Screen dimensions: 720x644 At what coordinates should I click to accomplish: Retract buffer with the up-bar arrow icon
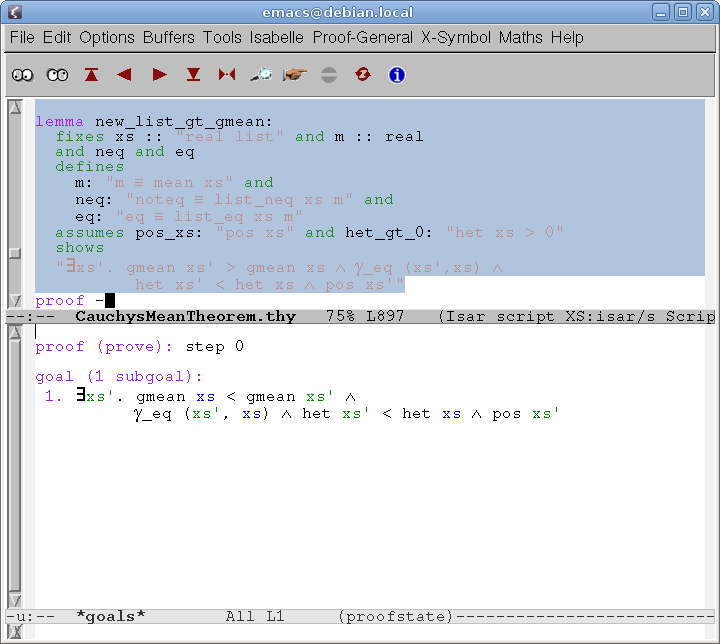92,75
